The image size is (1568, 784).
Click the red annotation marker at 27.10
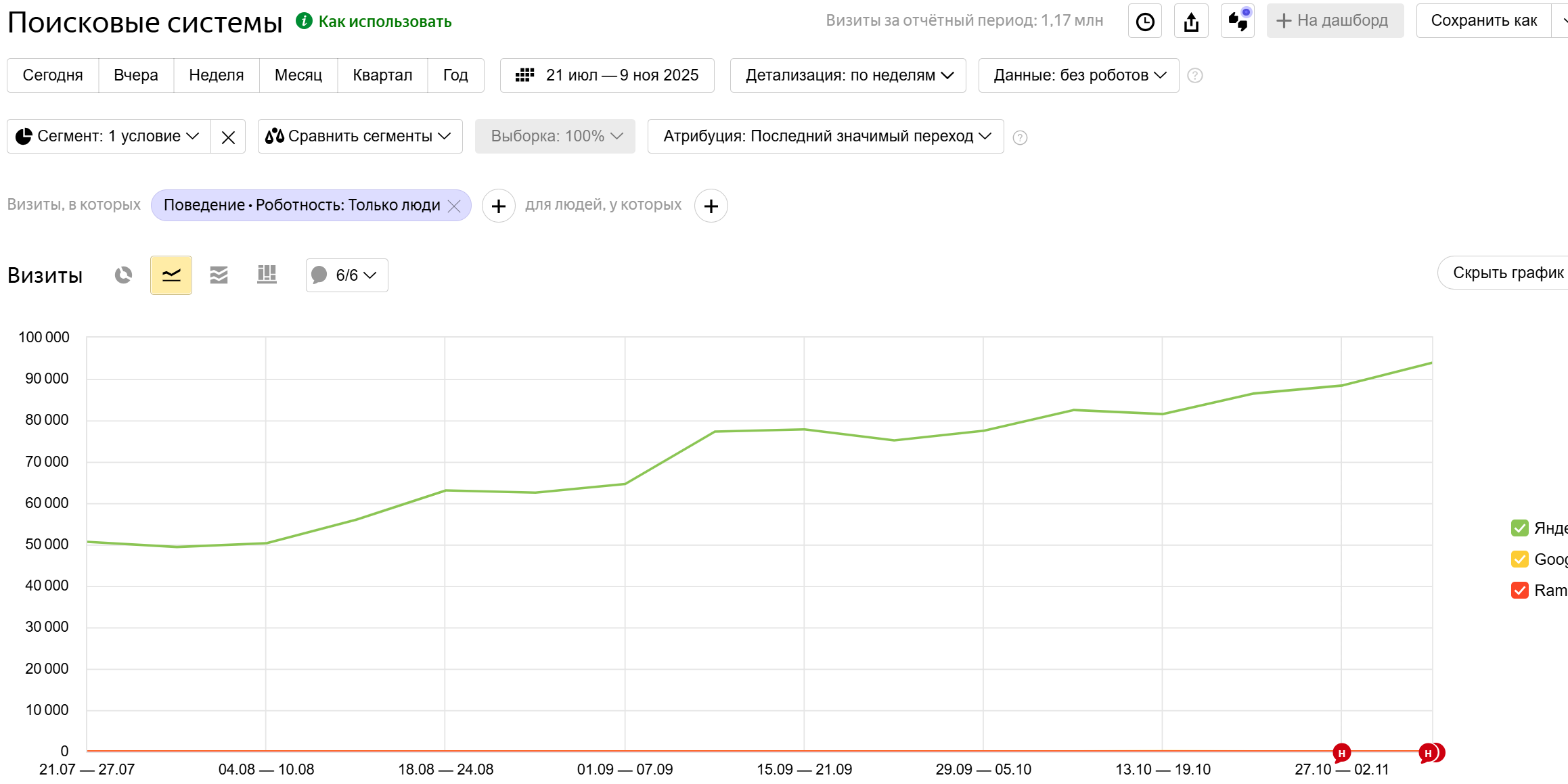pos(1341,753)
